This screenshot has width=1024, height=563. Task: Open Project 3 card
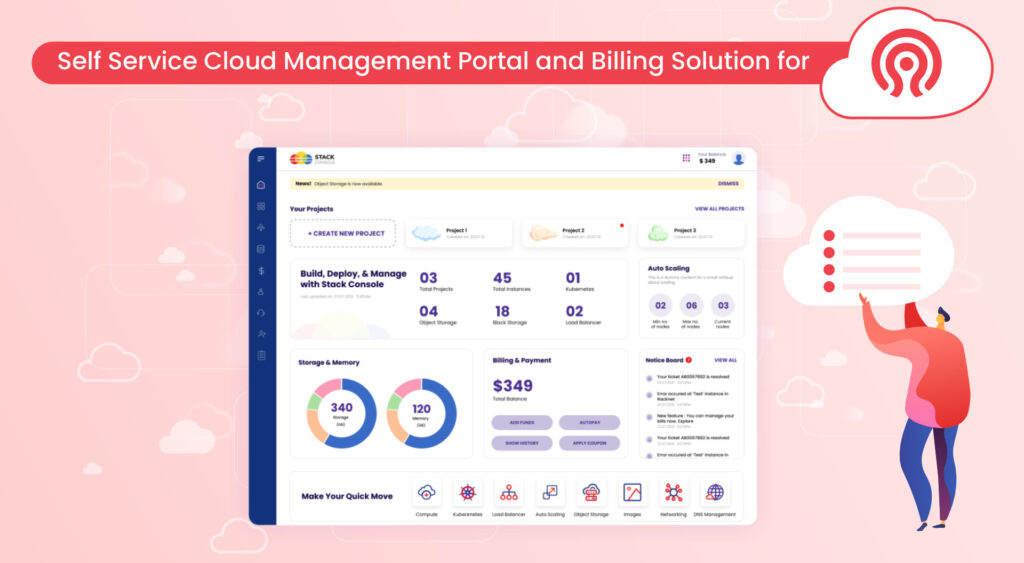tap(692, 233)
